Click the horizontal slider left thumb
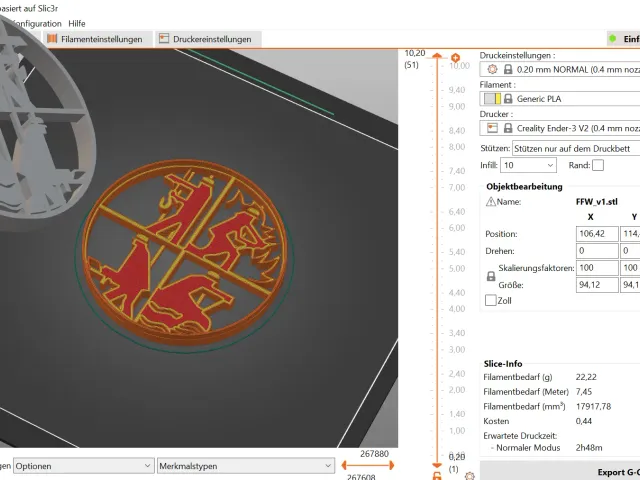Image resolution: width=640 pixels, height=480 pixels. [344, 465]
